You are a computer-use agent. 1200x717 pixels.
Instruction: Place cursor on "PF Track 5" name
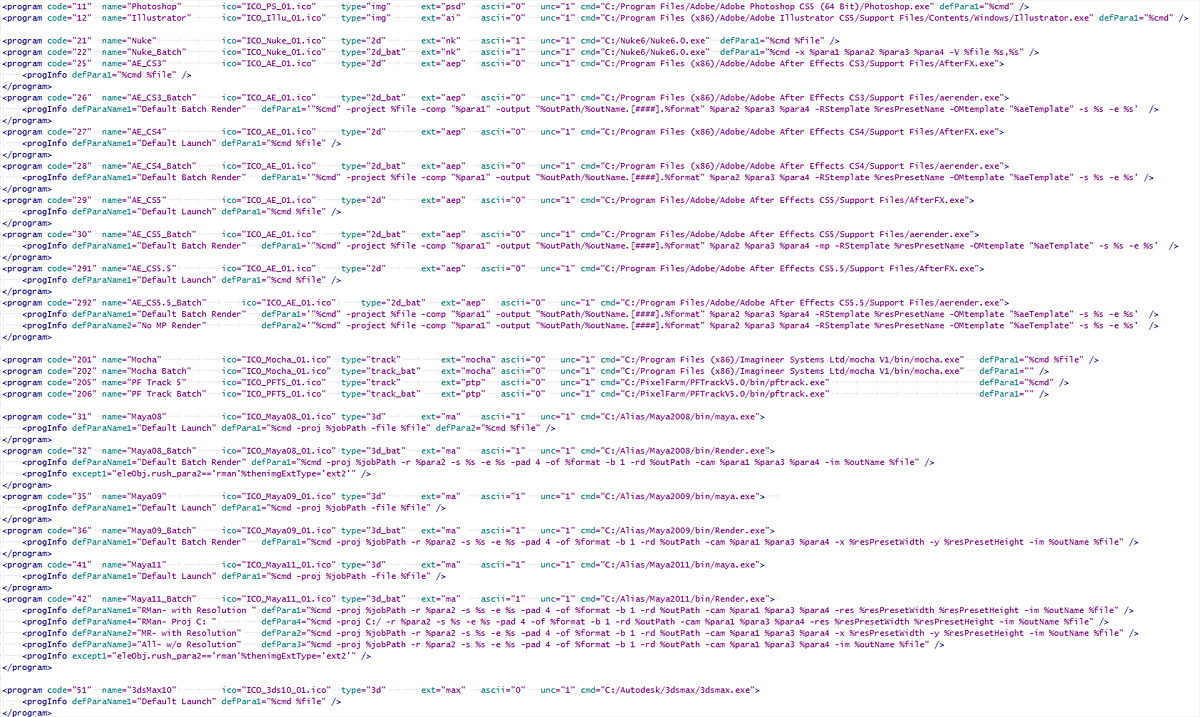click(157, 382)
